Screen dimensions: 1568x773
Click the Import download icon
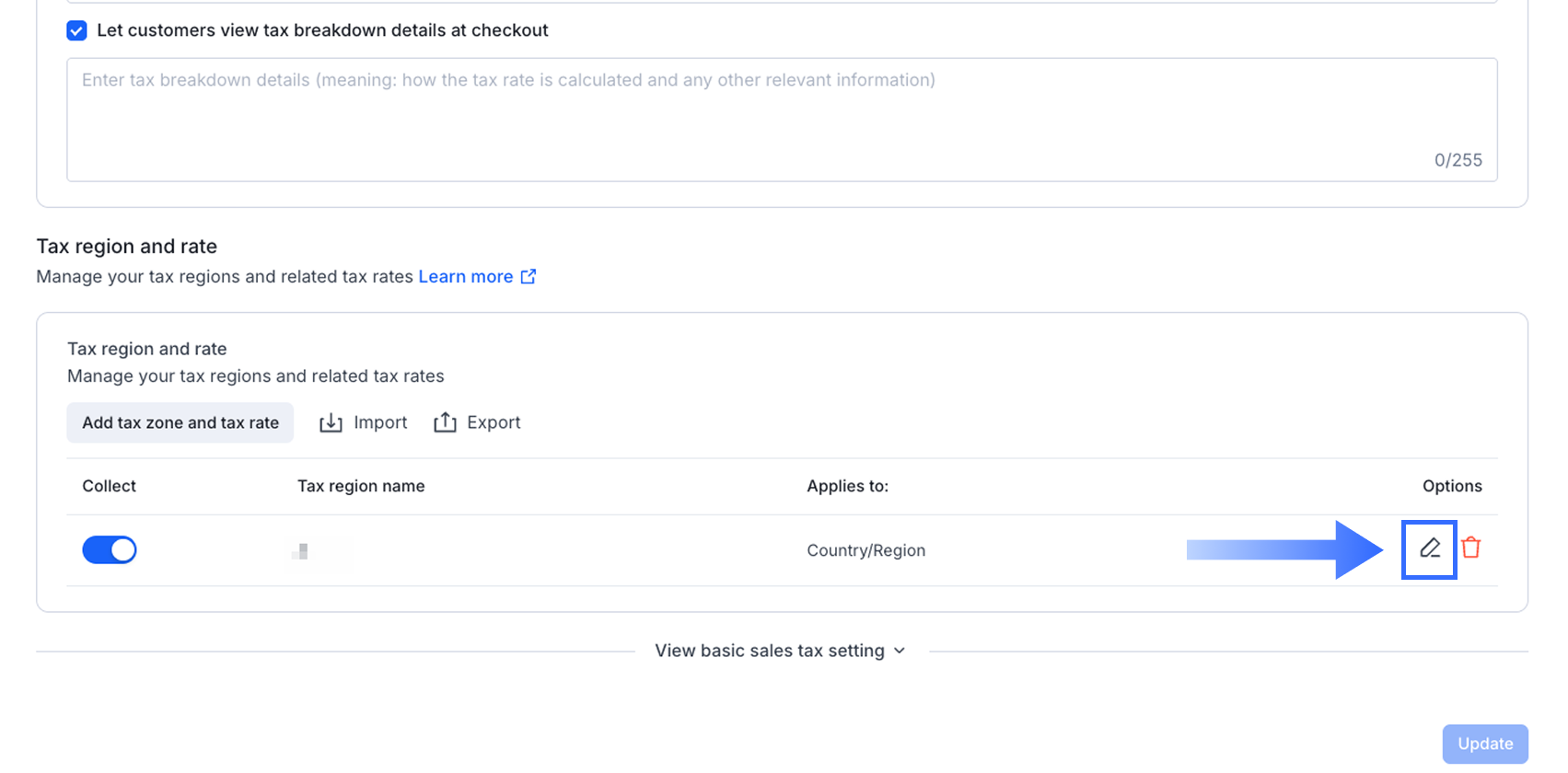click(x=331, y=422)
